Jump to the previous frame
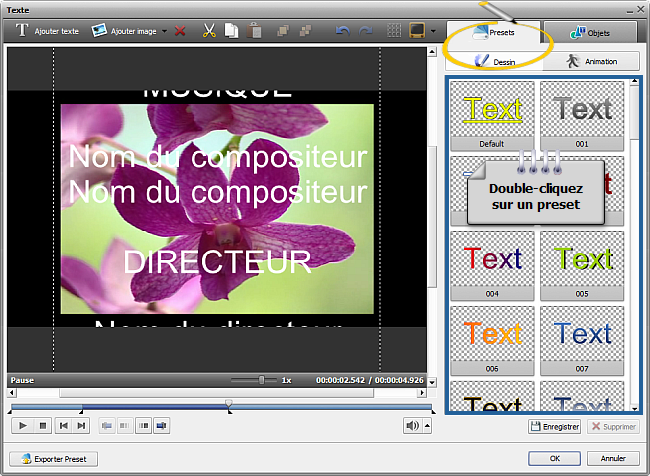650x476 pixels. (x=63, y=426)
